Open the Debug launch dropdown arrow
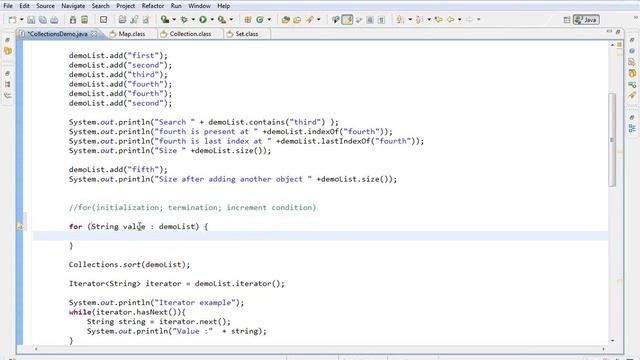Viewport: 640px width, 360px height. 193,20
